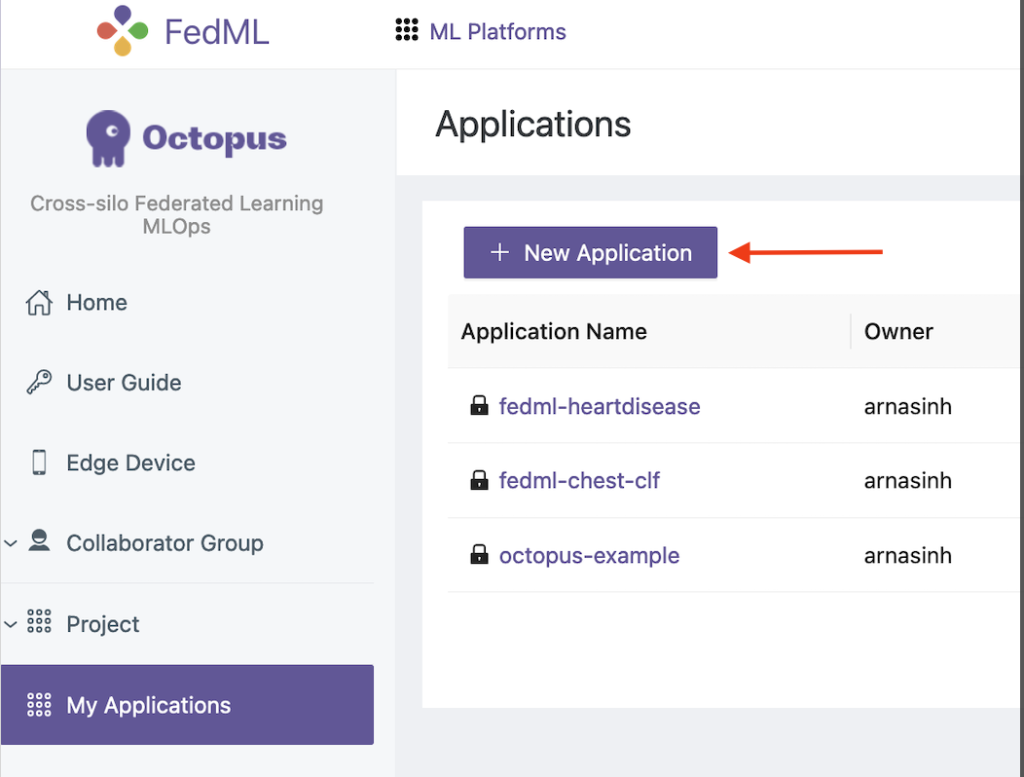Click the New Application button
Viewport: 1024px width, 777px height.
coord(590,253)
